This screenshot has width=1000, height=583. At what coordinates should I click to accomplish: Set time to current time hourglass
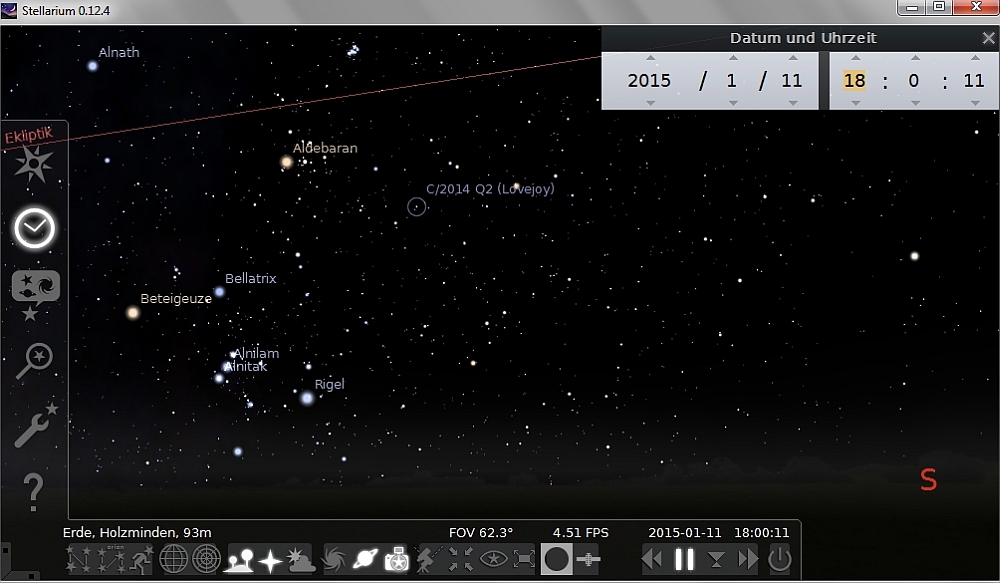point(716,559)
